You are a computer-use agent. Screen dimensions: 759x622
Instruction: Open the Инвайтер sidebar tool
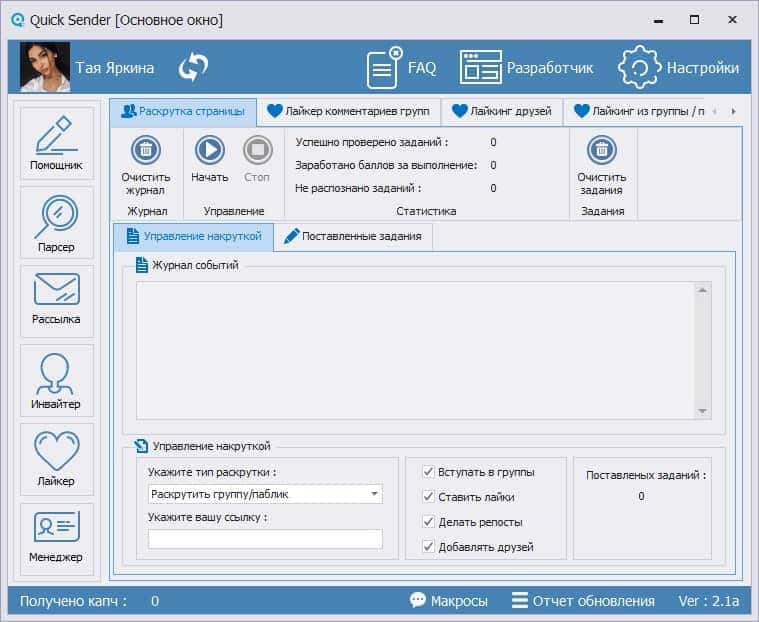coord(57,380)
